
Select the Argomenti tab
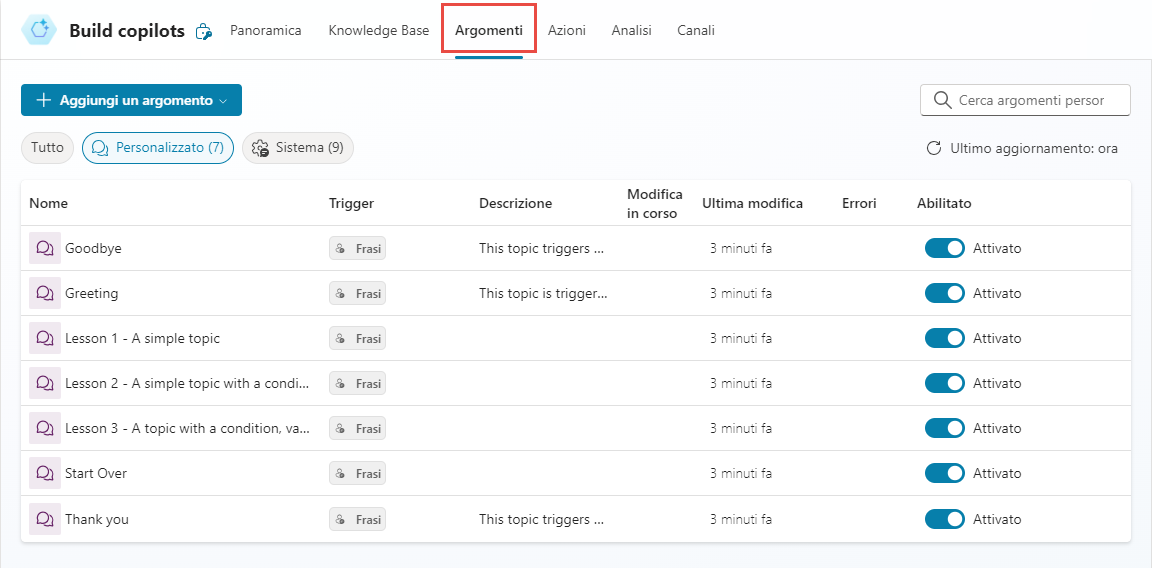tap(489, 30)
